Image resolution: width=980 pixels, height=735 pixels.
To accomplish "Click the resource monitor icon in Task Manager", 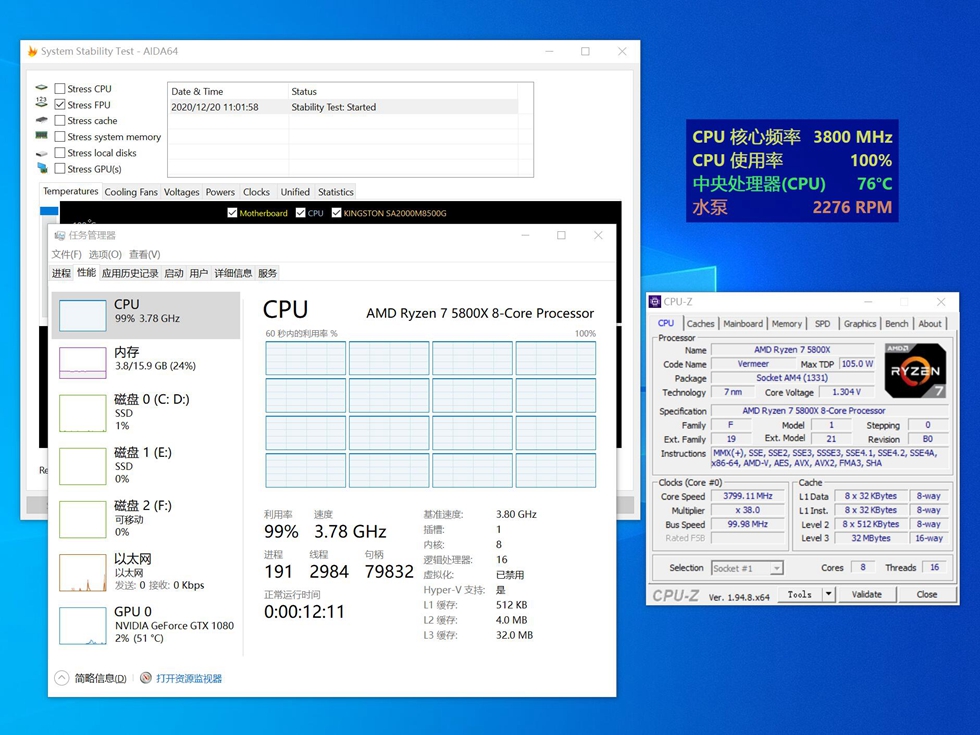I will [x=146, y=678].
